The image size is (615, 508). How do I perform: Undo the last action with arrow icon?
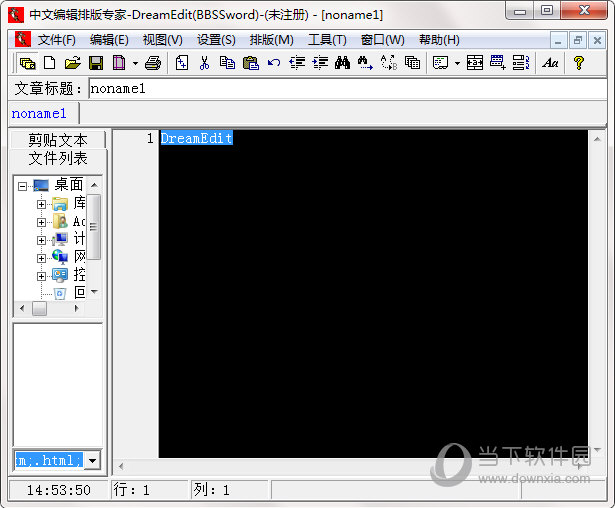point(274,63)
